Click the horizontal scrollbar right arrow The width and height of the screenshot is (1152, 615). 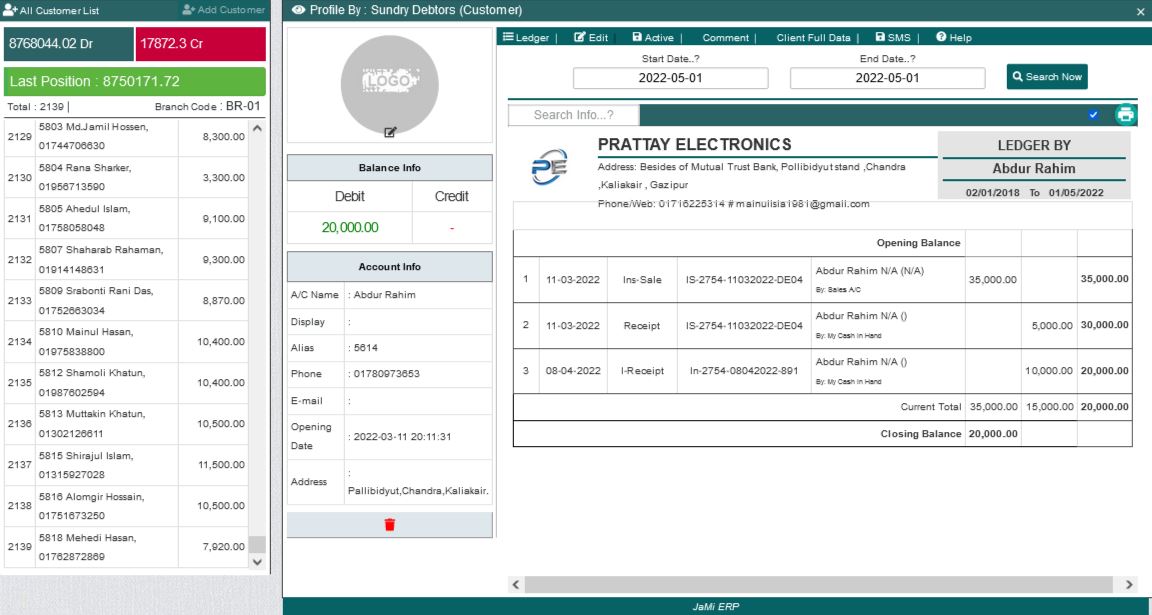click(1129, 584)
